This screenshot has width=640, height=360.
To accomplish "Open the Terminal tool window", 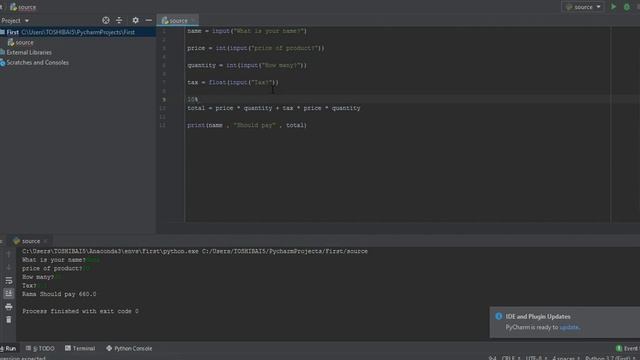I will (80, 349).
